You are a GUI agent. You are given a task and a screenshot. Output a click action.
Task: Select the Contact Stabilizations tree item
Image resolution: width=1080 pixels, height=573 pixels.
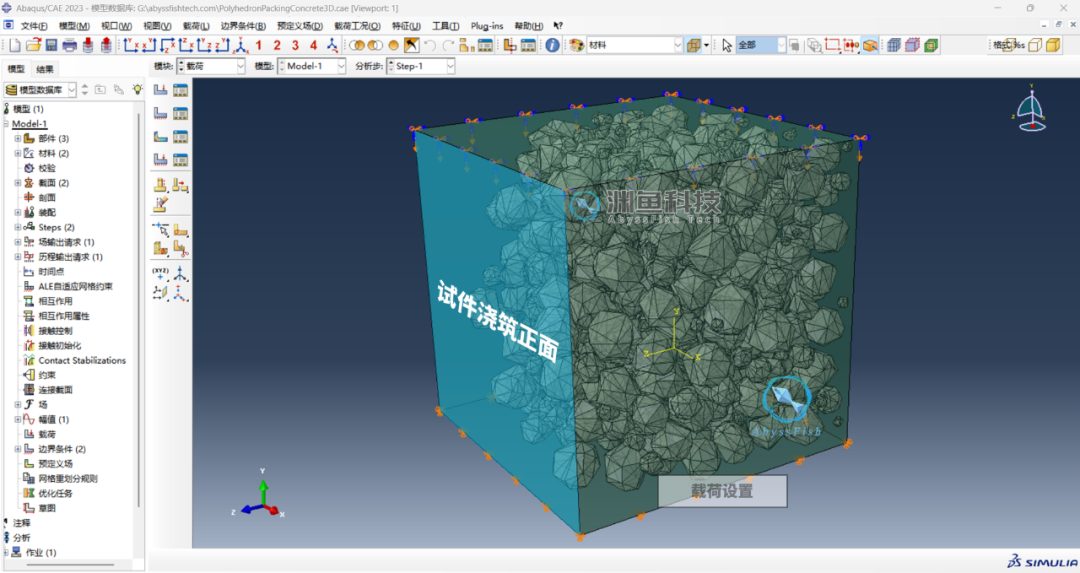pyautogui.click(x=82, y=360)
